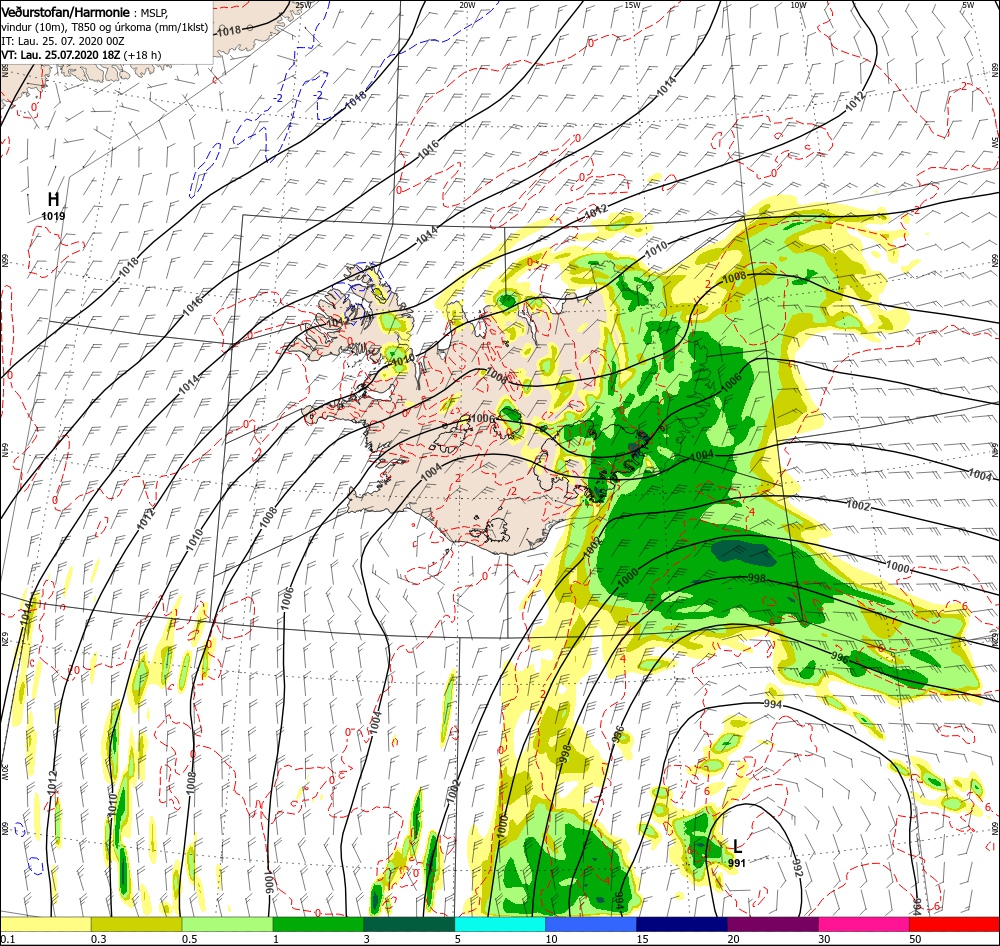
Task: Click the cyan 5 mm legend swatch
Action: pyautogui.click(x=500, y=925)
